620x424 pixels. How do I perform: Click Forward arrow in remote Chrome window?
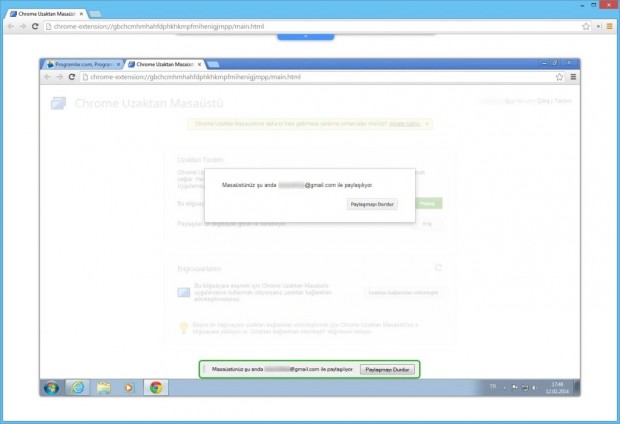point(60,77)
